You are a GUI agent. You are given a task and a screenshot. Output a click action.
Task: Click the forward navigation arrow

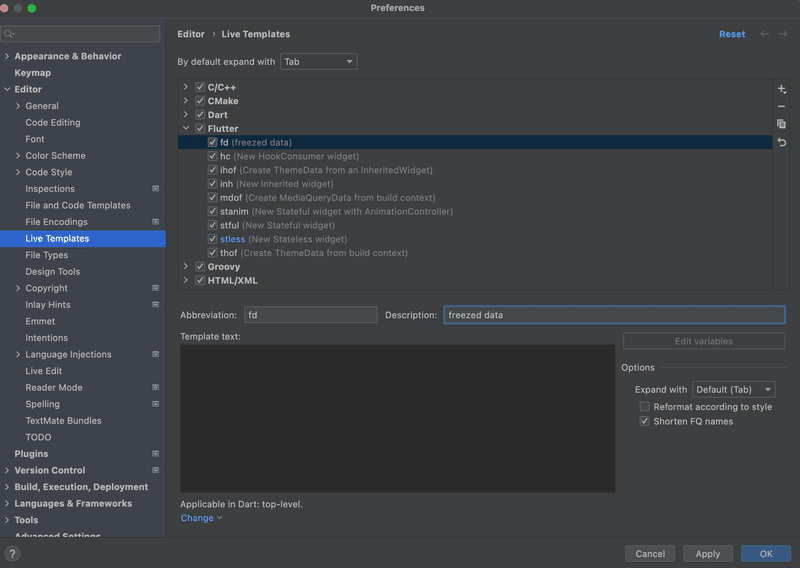[x=783, y=34]
